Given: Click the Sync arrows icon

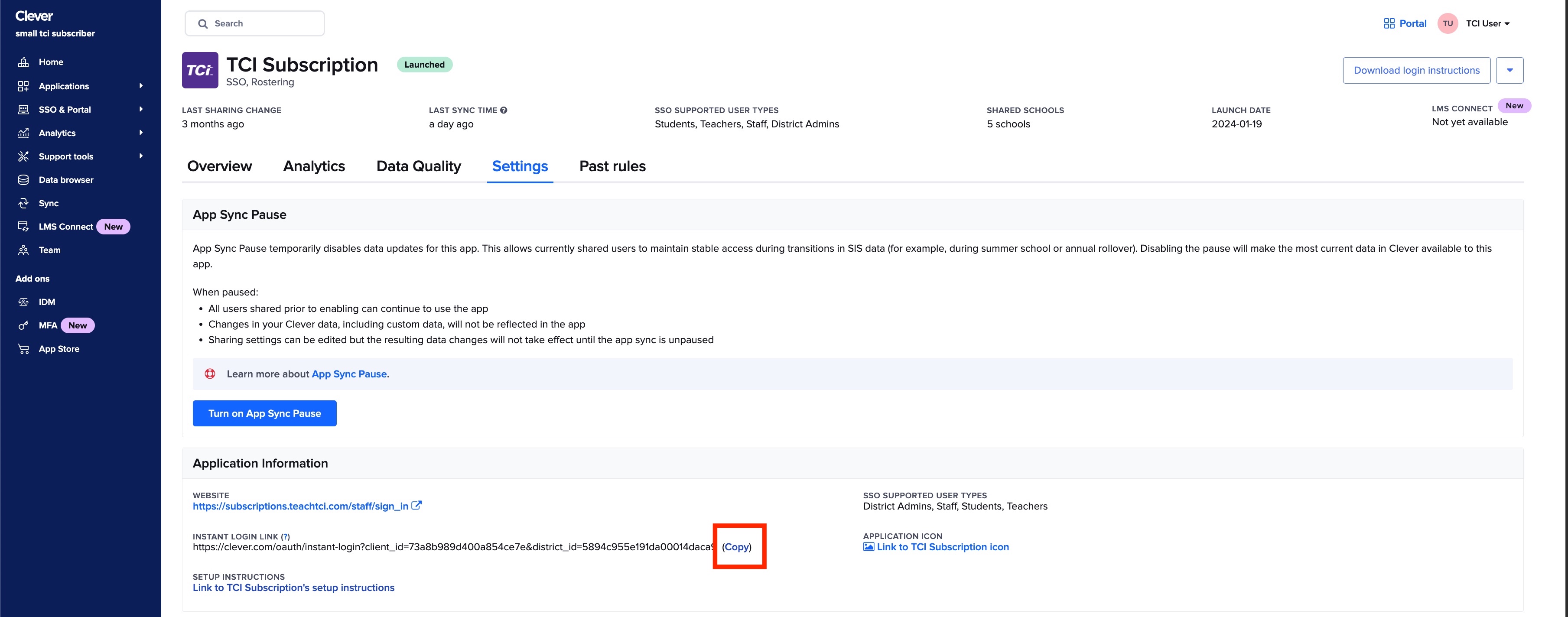Looking at the screenshot, I should (23, 203).
